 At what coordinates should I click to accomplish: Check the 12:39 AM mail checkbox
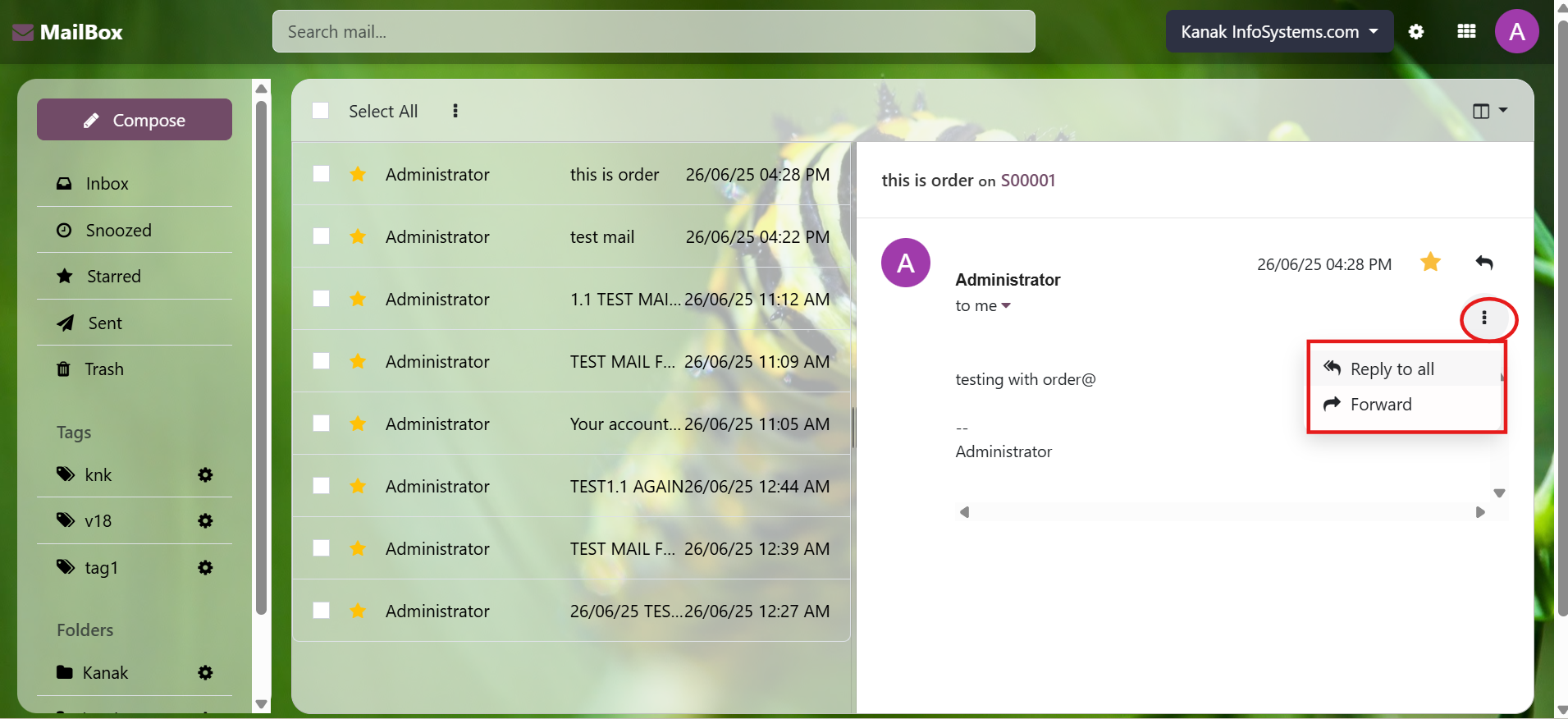point(321,548)
